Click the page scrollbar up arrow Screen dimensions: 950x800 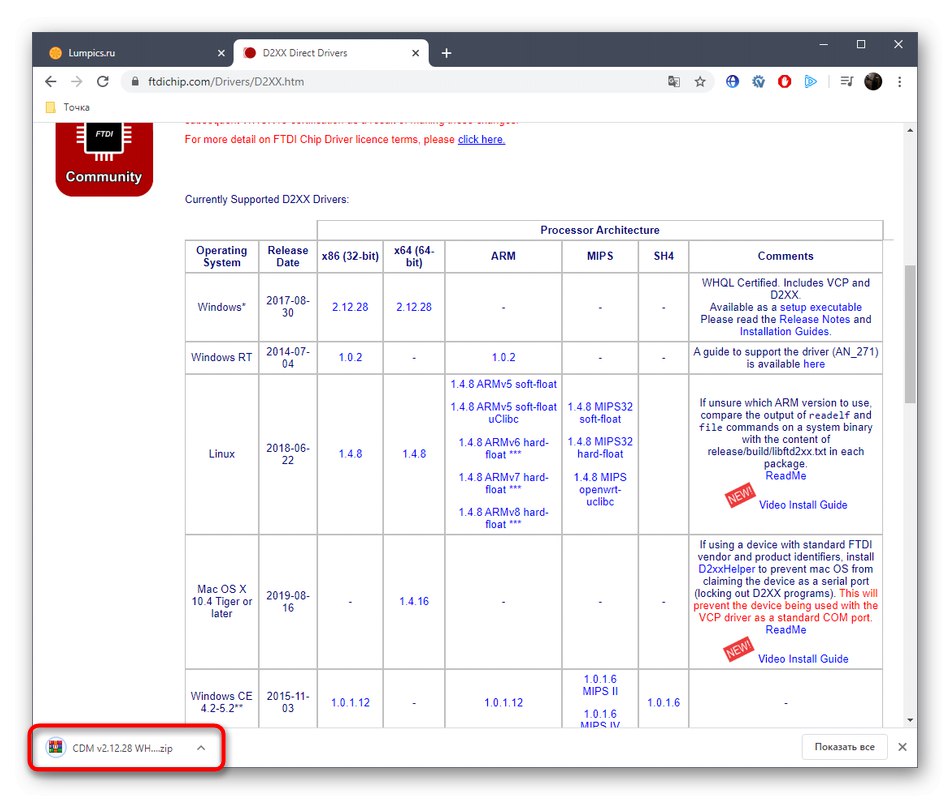click(910, 130)
